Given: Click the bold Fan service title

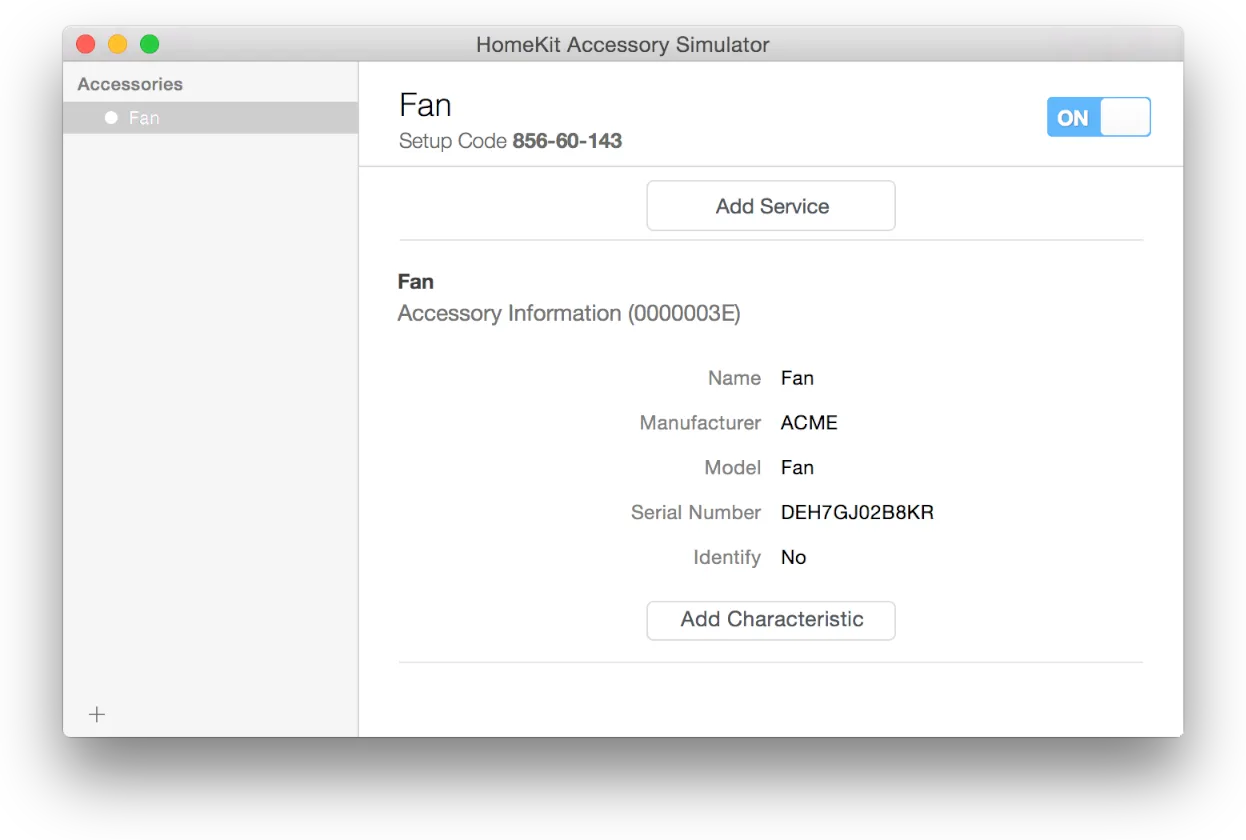Looking at the screenshot, I should pos(416,282).
